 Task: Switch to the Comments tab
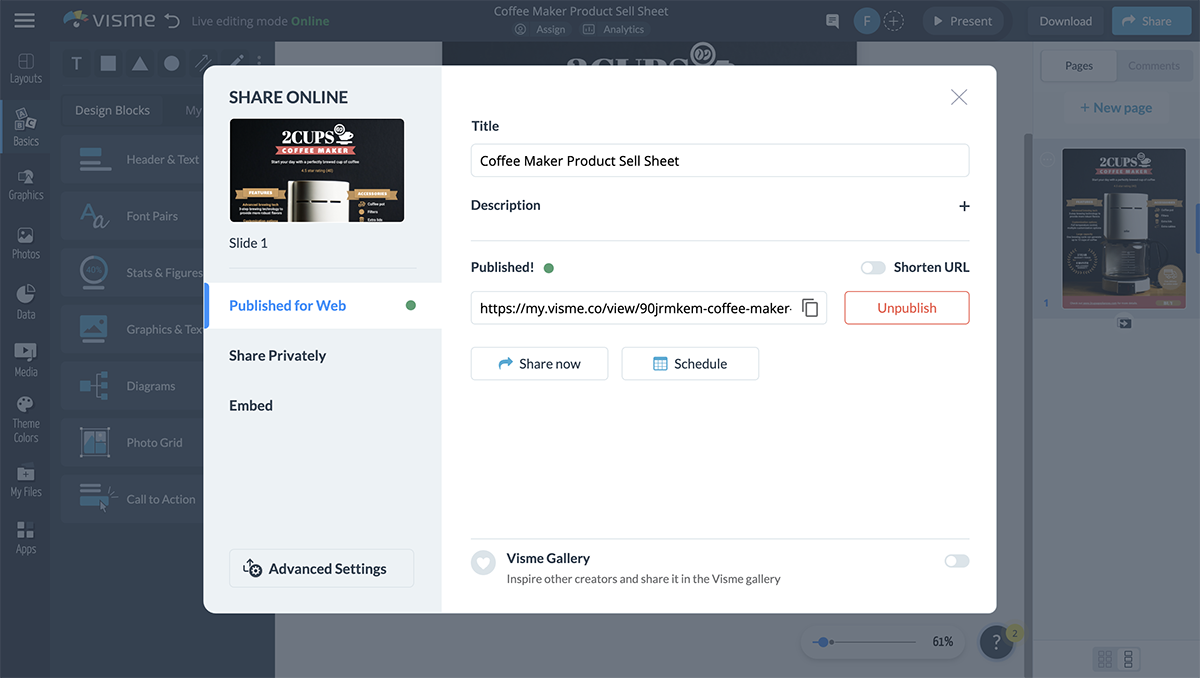point(1154,65)
